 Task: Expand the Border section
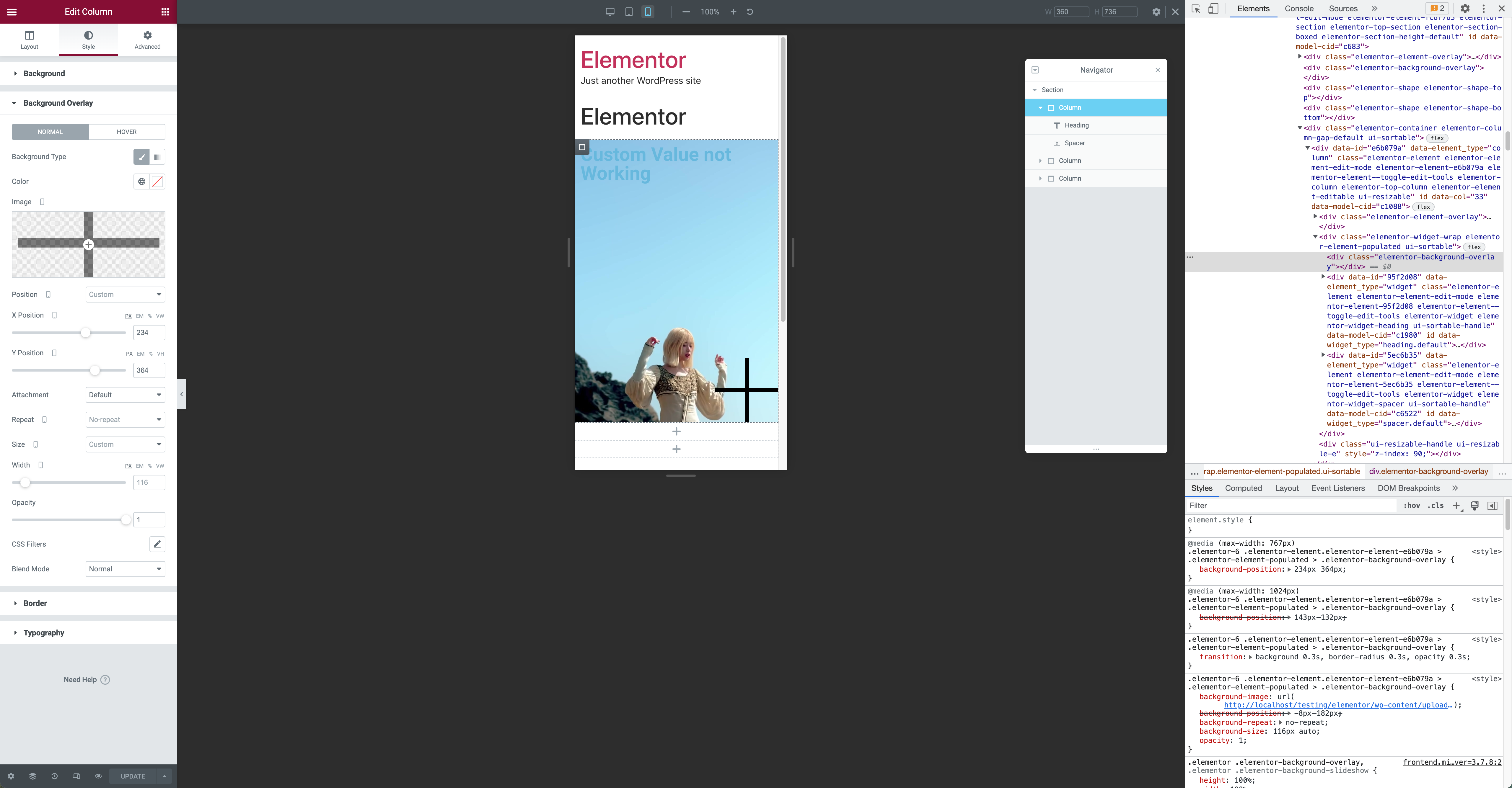89,603
